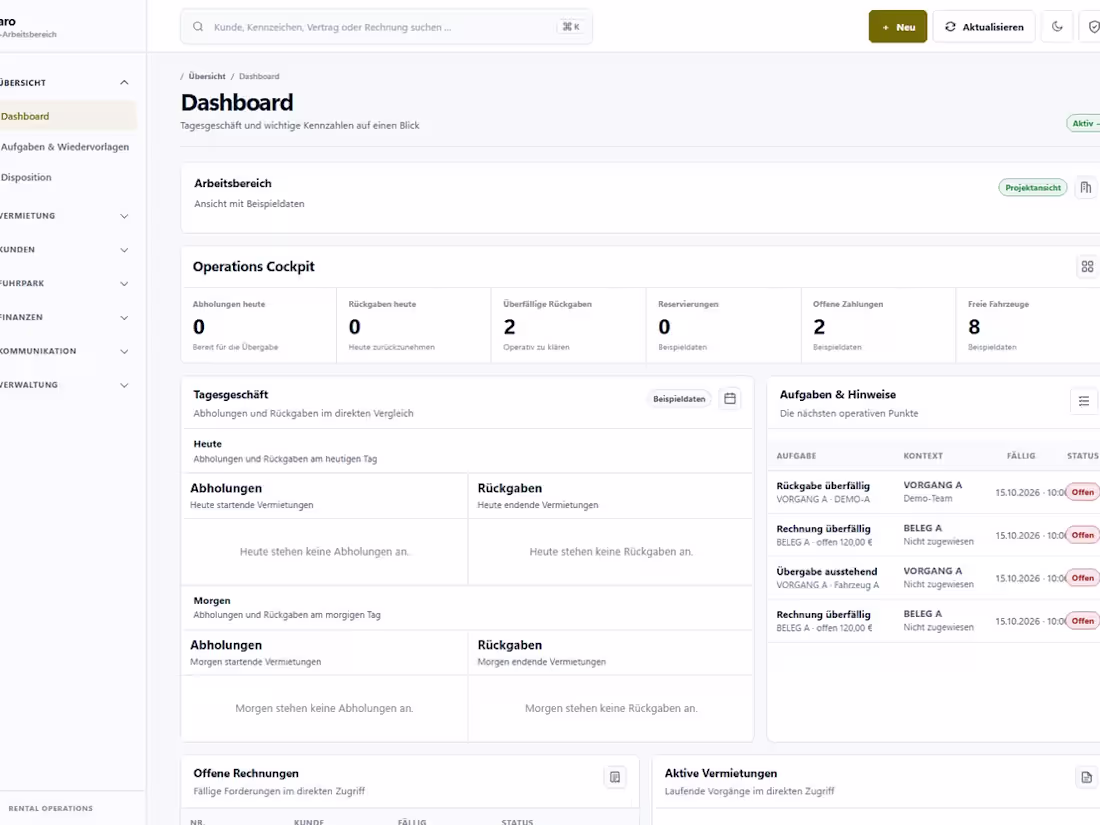
Task: Click Demo-Team context text
Action: (927, 499)
